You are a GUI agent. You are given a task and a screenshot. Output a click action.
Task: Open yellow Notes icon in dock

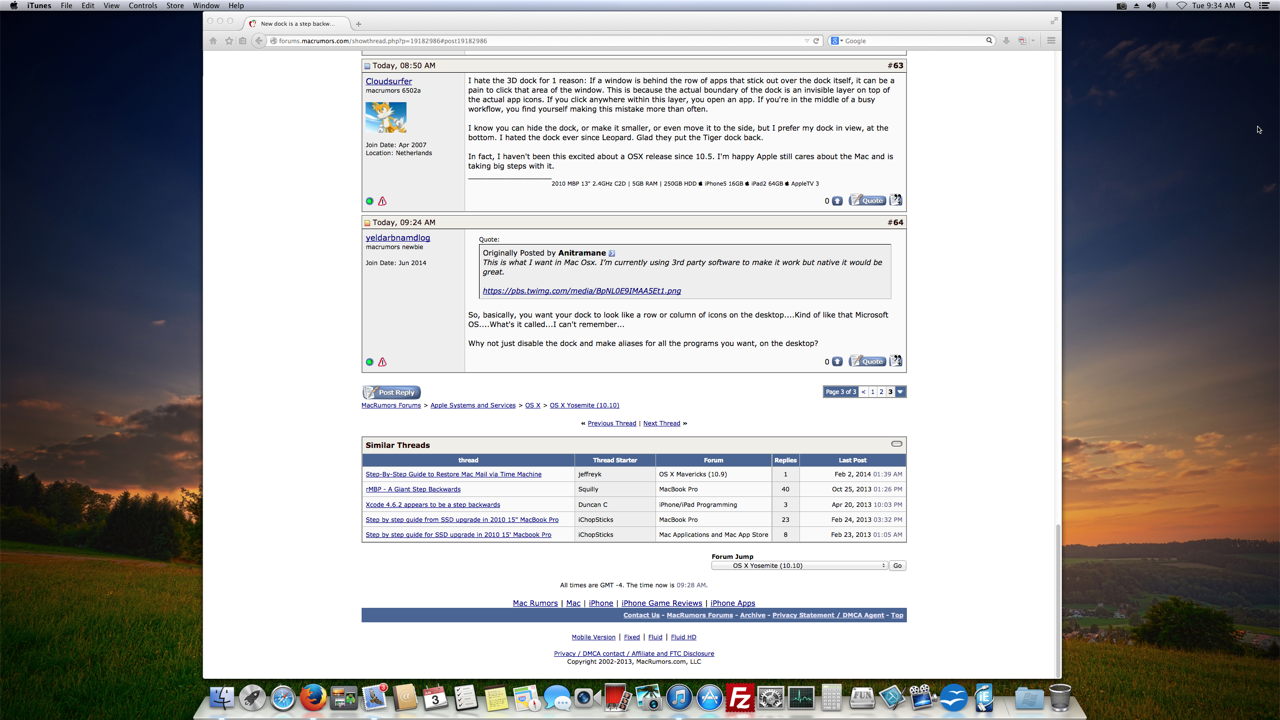pyautogui.click(x=496, y=697)
